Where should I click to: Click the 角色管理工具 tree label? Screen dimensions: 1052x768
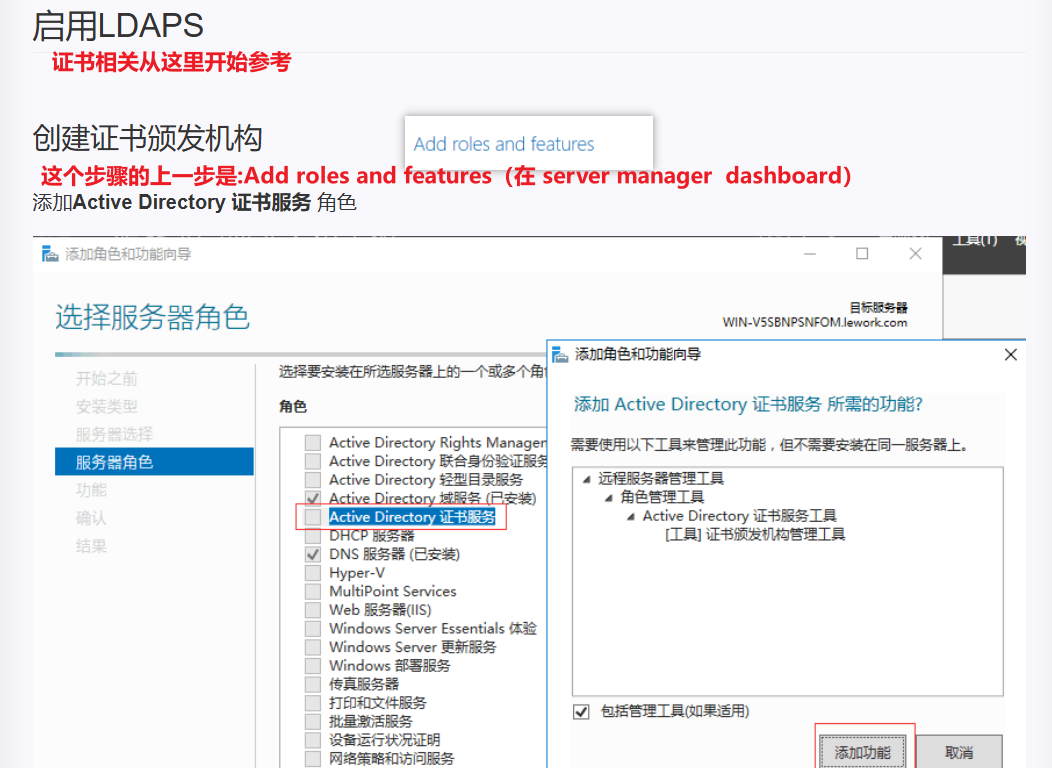[x=662, y=498]
